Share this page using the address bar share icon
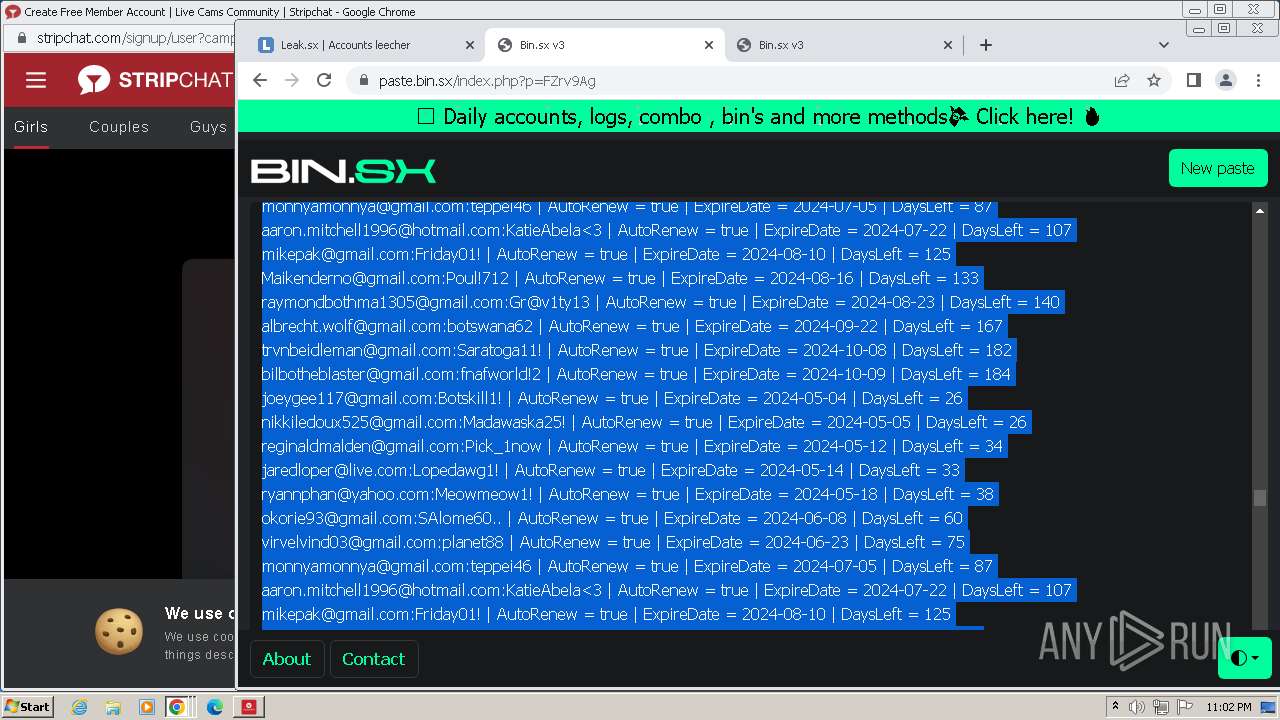 pyautogui.click(x=1122, y=80)
